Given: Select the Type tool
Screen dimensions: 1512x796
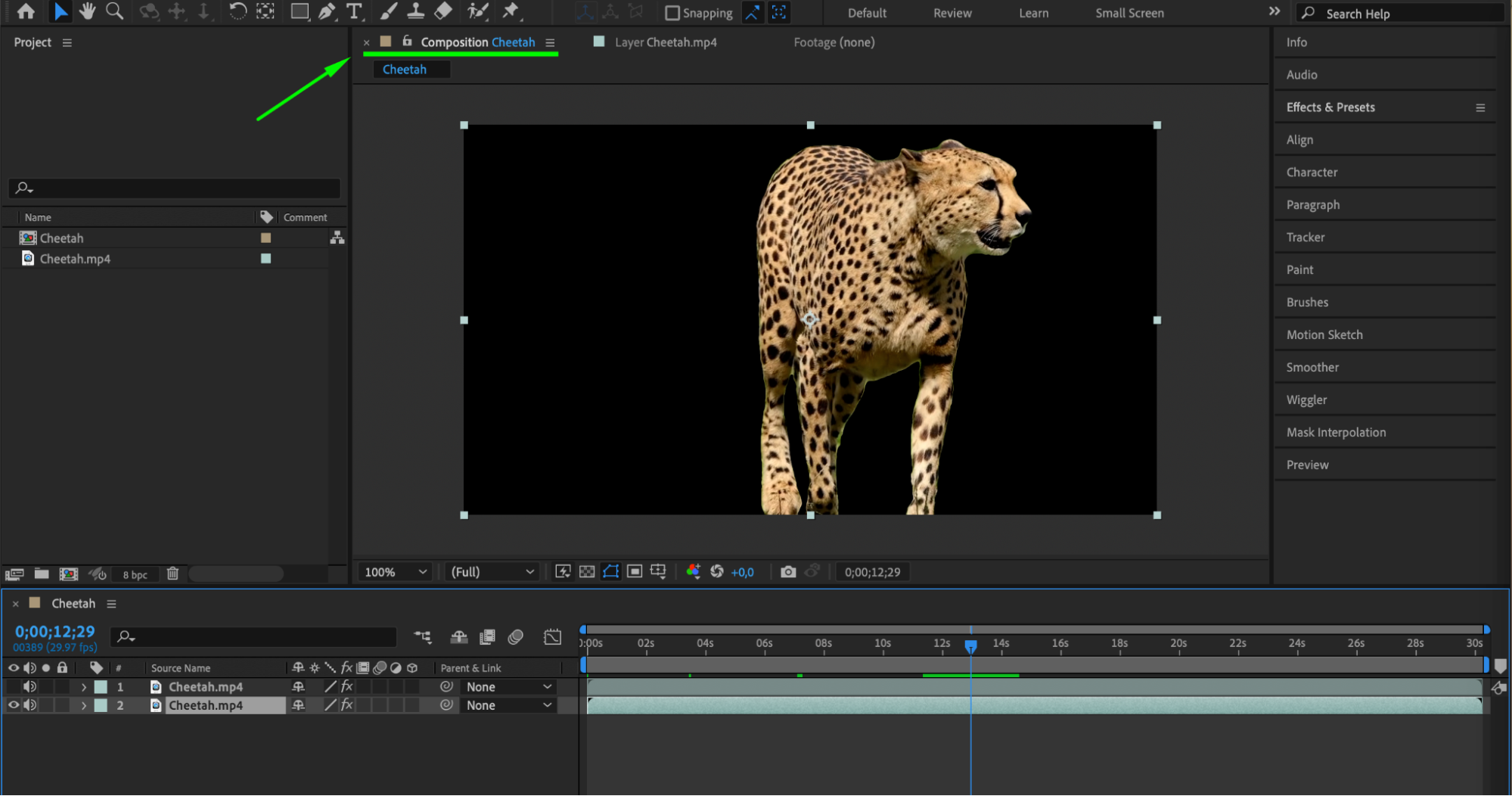Looking at the screenshot, I should [x=354, y=11].
